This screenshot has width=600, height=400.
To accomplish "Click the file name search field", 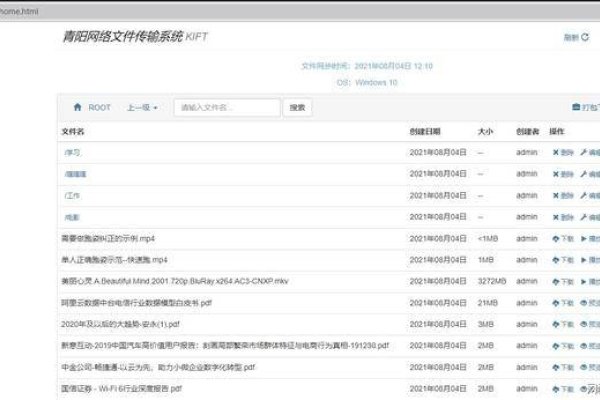I will point(227,108).
